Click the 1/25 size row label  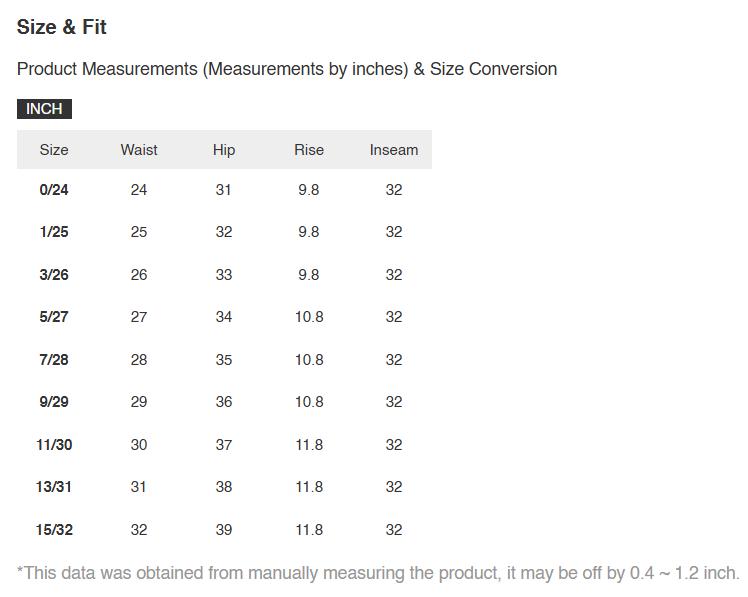point(54,232)
